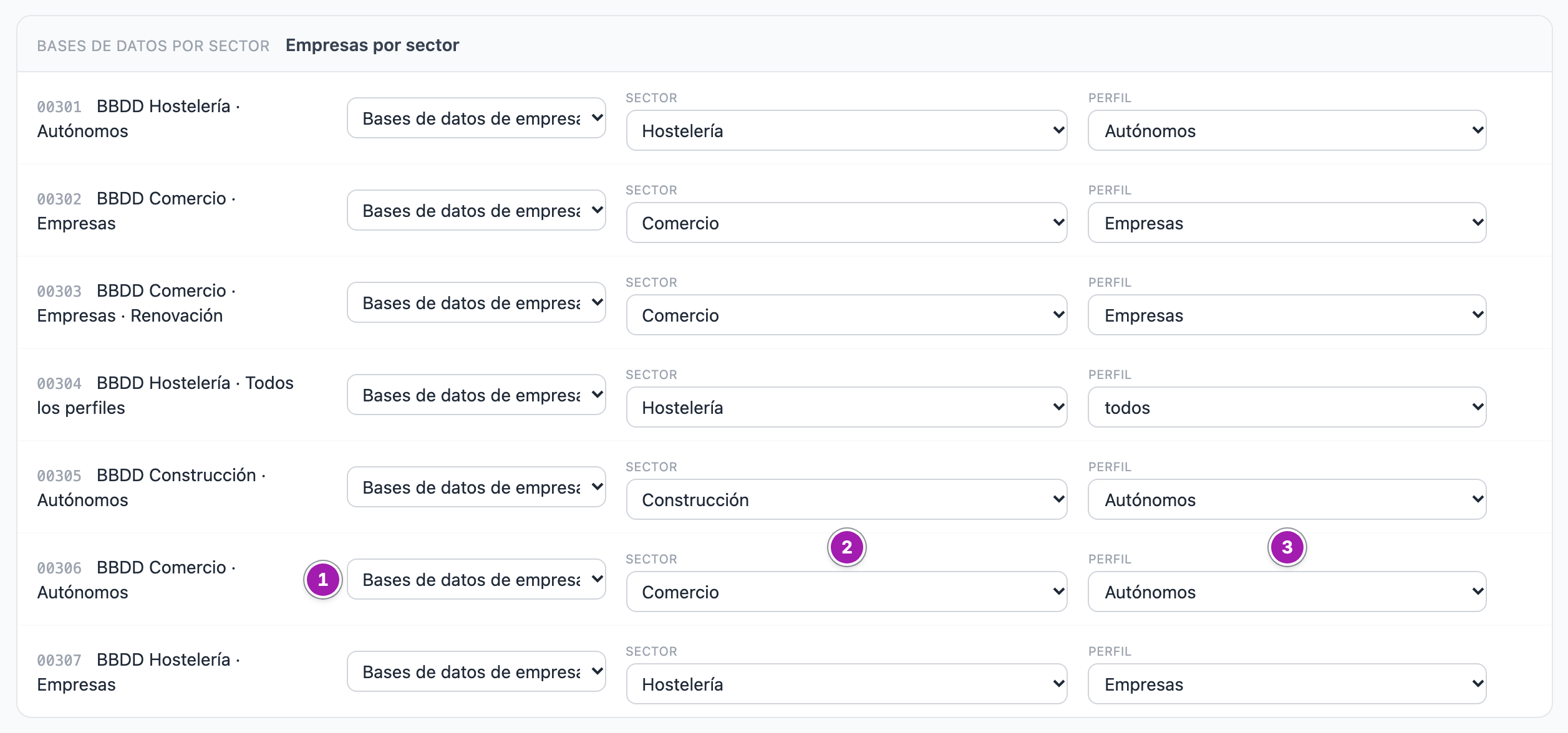Select 'BBDD Comercio · Empresas · Renovación' entry

click(x=136, y=303)
